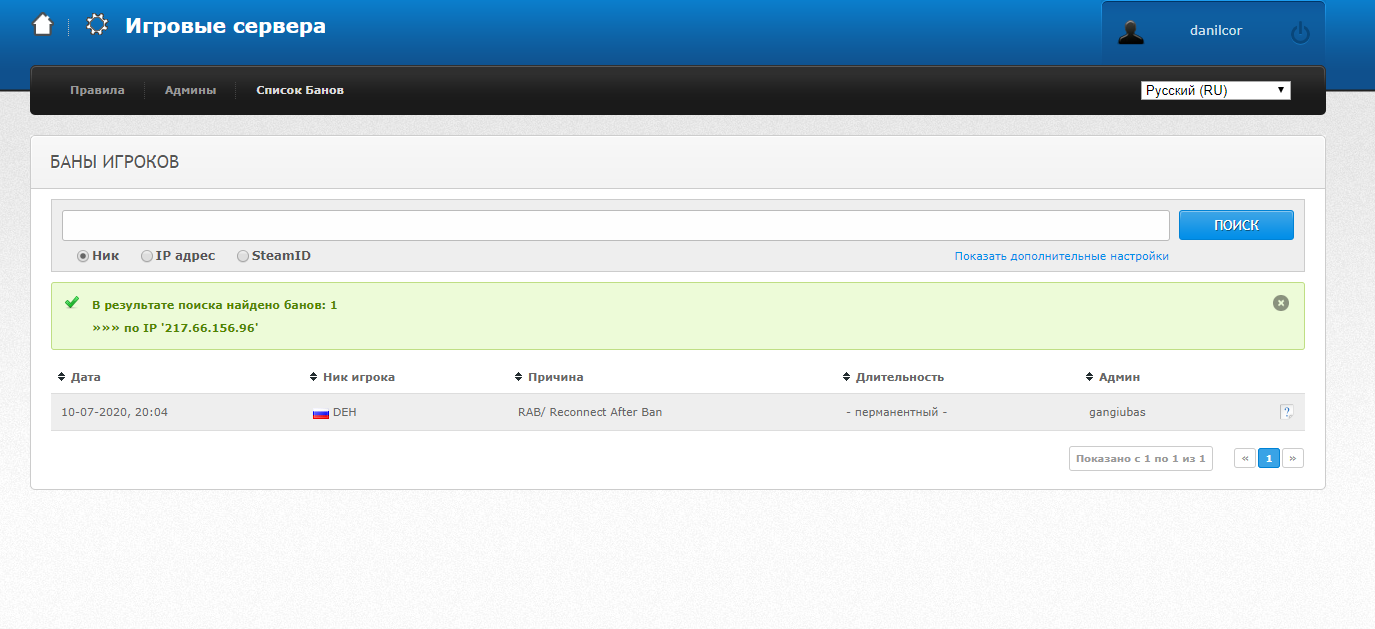Click the green checkmark icon in notice

click(x=72, y=302)
